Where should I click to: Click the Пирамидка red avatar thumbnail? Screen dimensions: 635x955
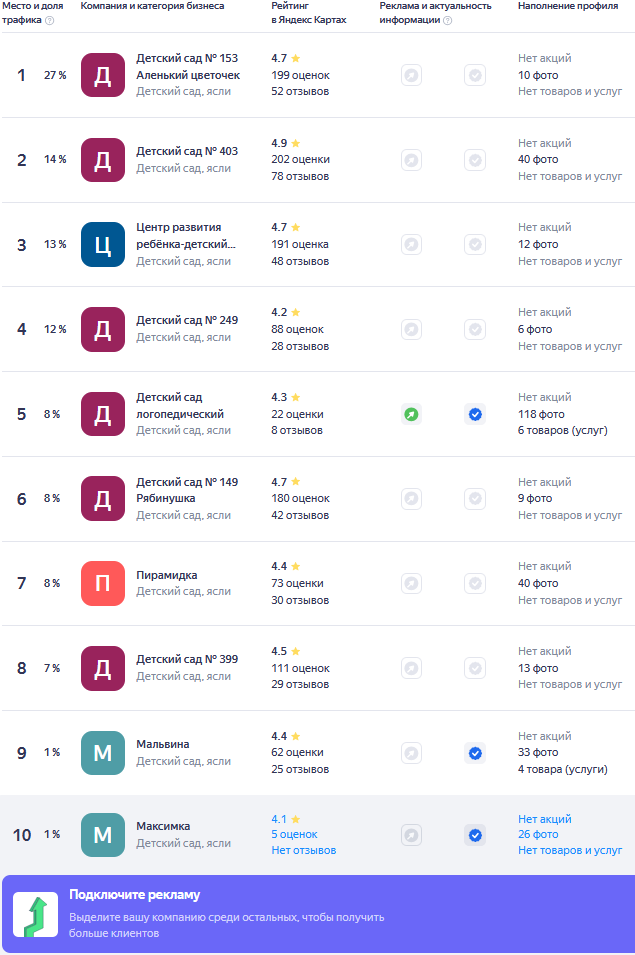[x=103, y=583]
